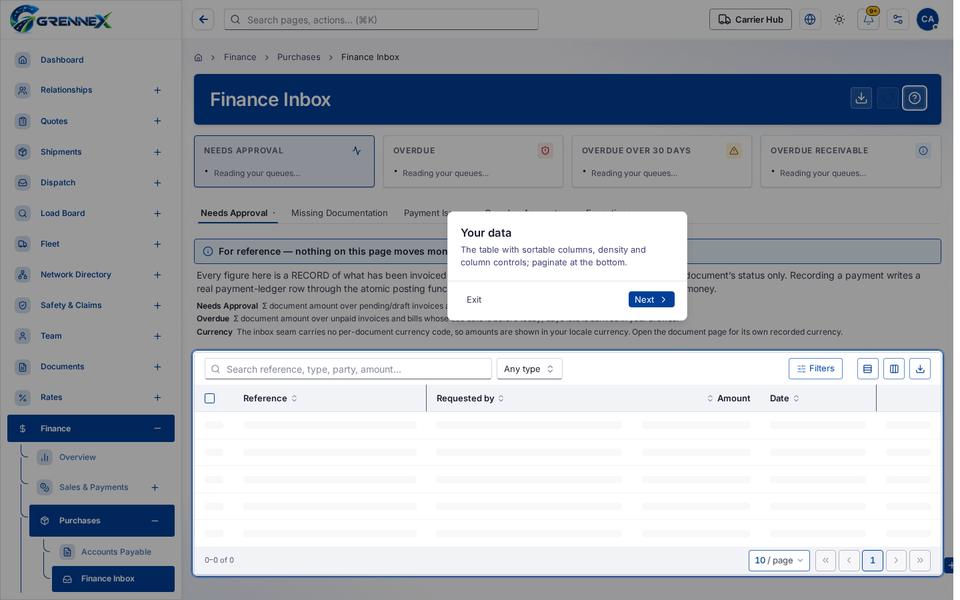The image size is (960, 600).
Task: Toggle the light theme sun icon
Action: tap(839, 20)
